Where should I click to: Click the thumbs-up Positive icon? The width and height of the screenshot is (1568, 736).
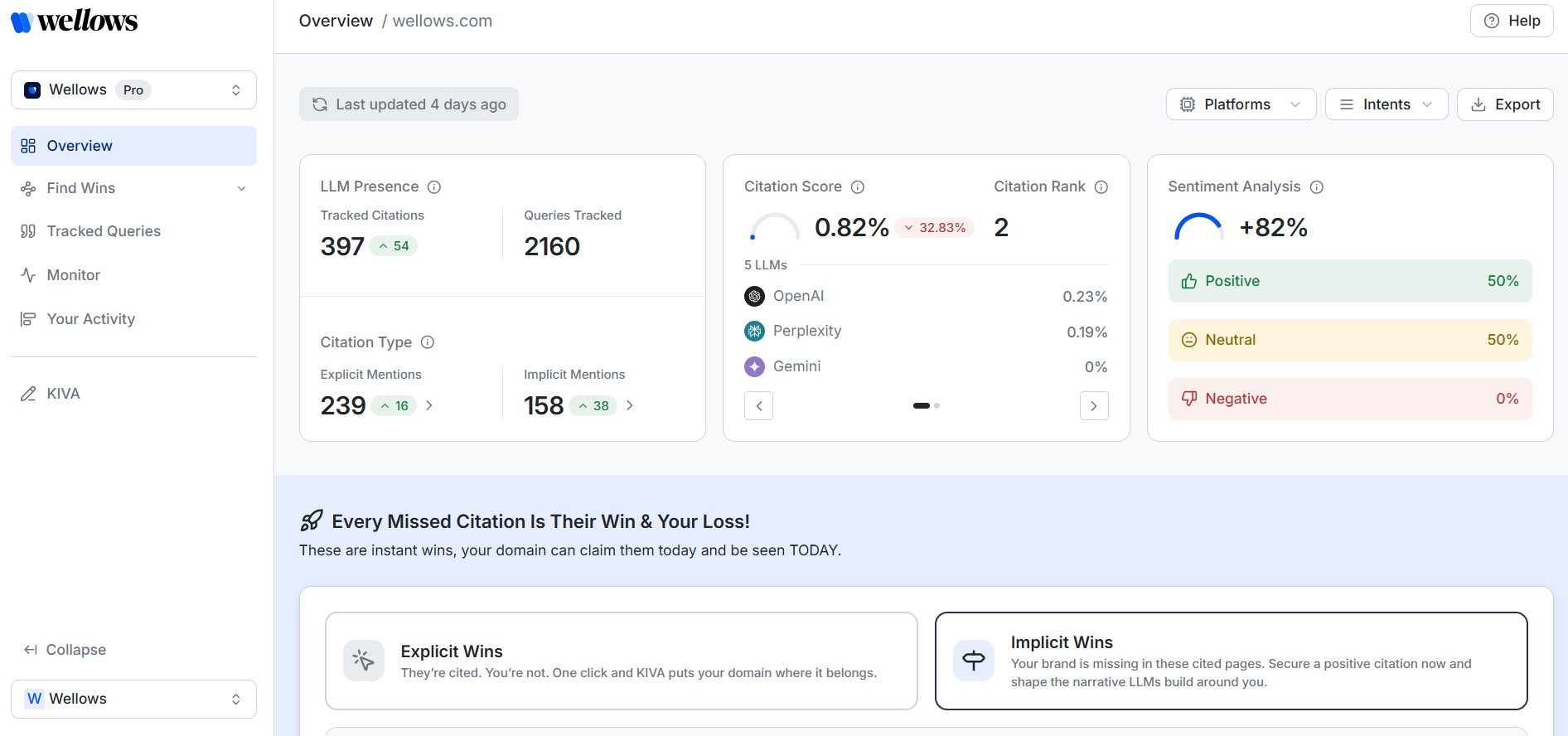coord(1189,281)
